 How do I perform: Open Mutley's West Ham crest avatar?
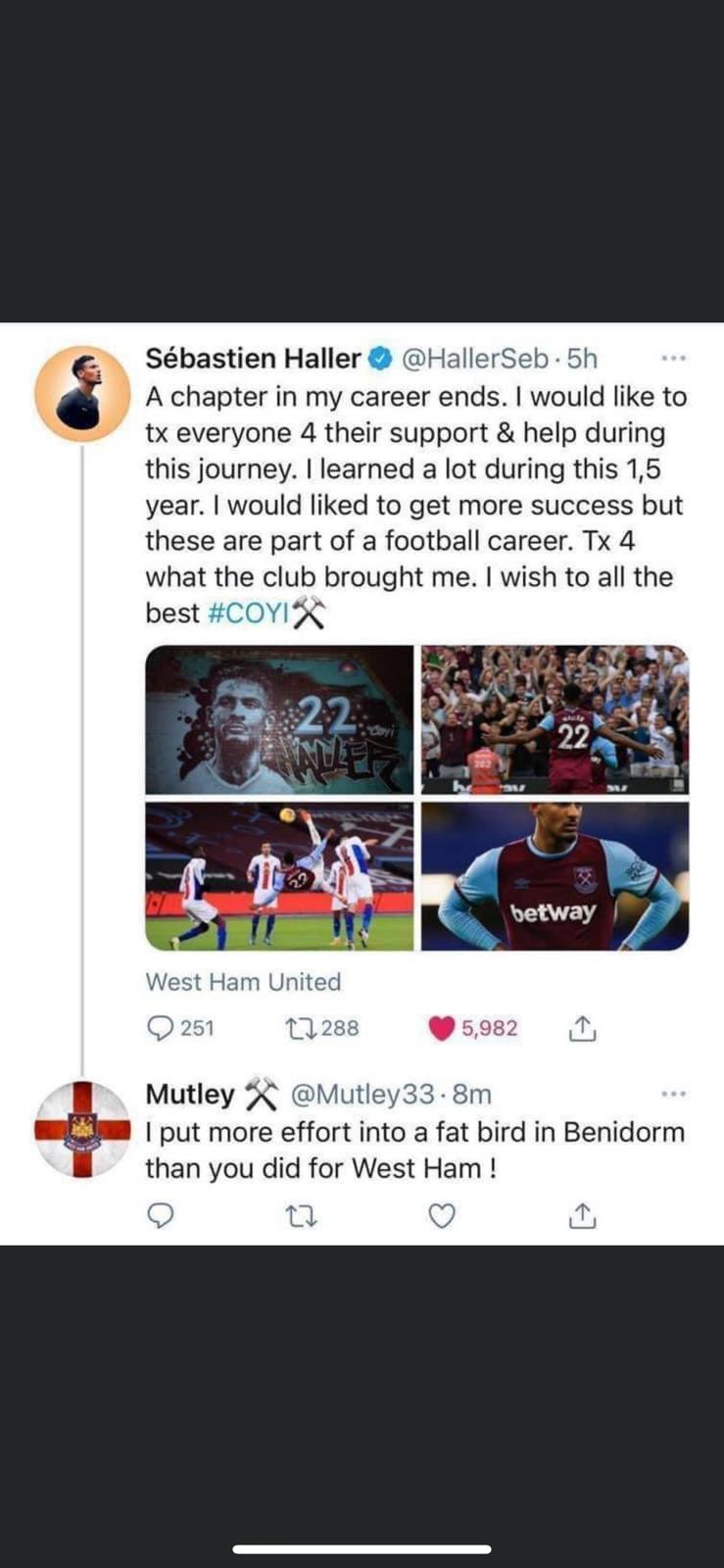[x=82, y=1129]
